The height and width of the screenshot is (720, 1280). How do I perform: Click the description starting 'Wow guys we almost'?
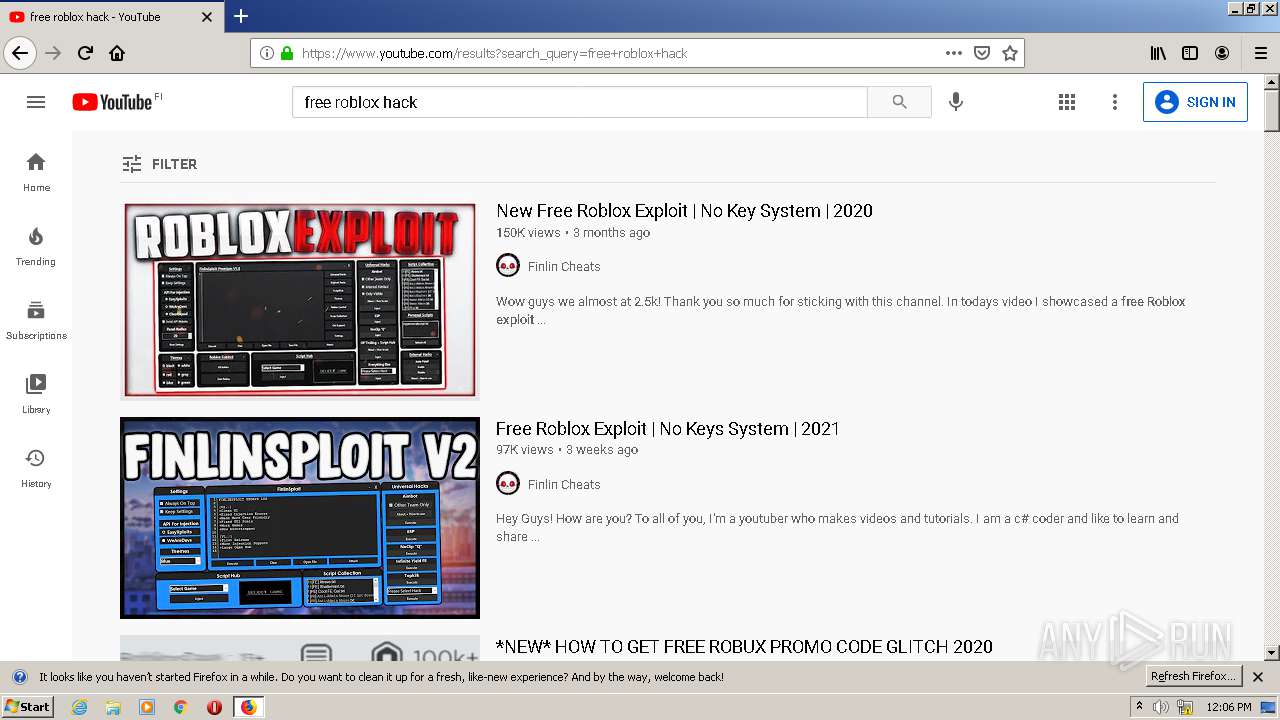[x=841, y=311]
